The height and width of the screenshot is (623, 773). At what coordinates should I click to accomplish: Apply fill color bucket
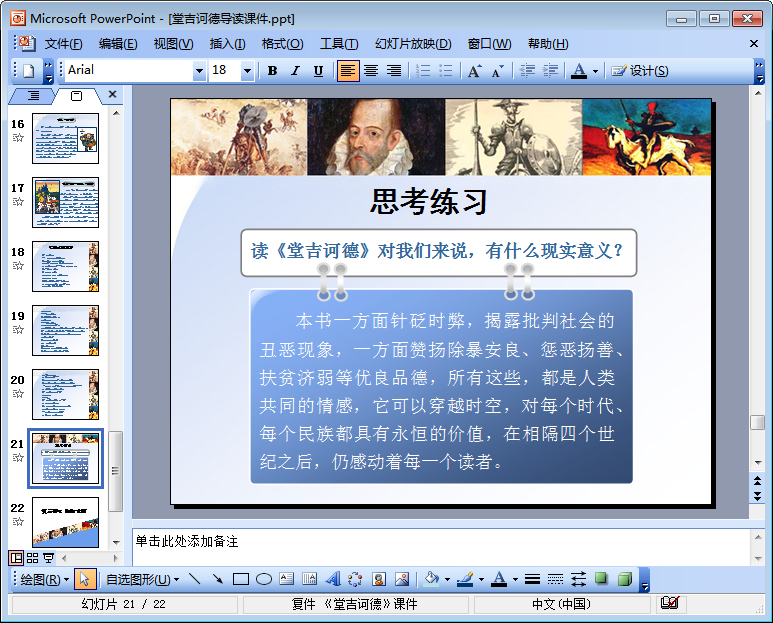click(x=432, y=579)
